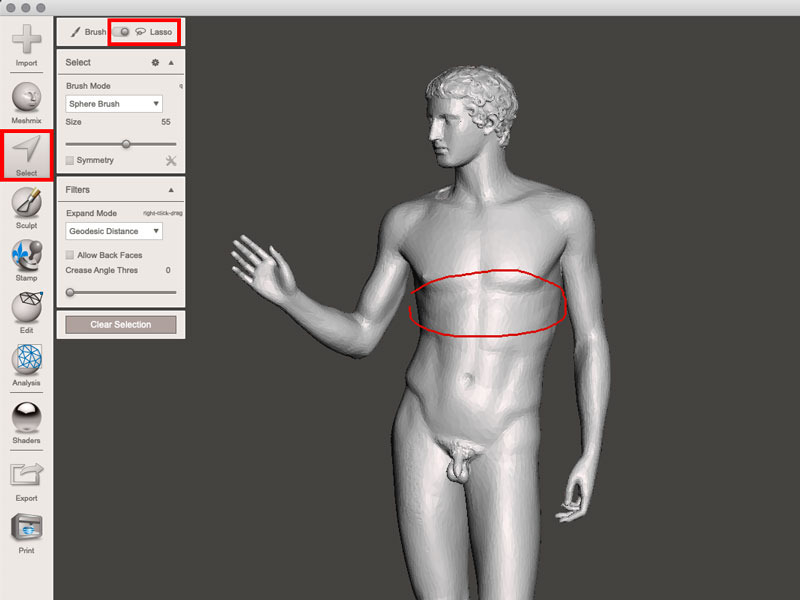
Task: Click the brush Size slider handle
Action: click(x=126, y=144)
